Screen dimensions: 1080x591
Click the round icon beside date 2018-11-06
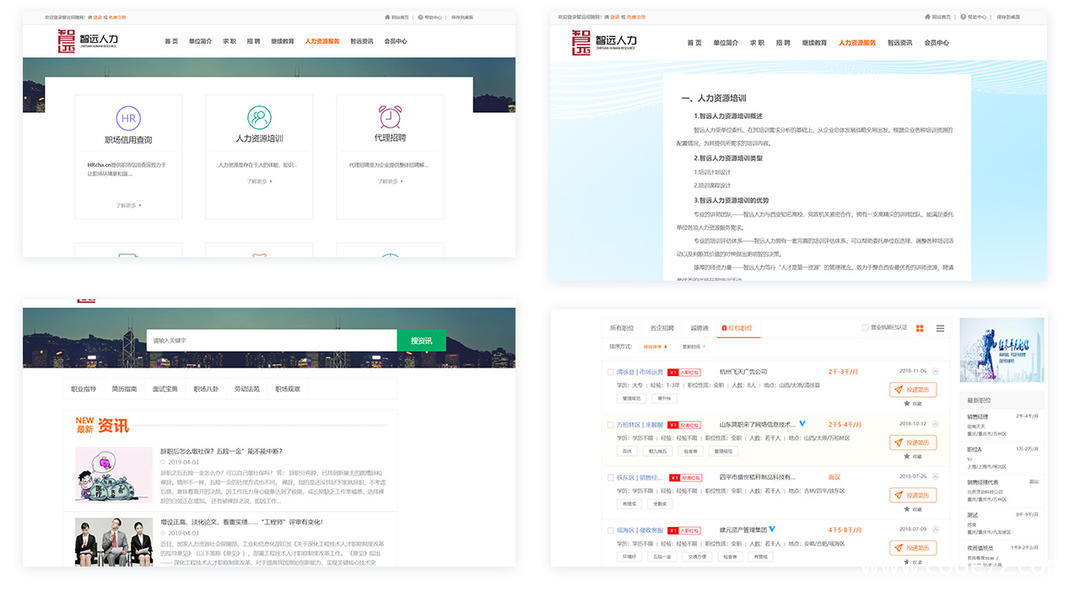pos(935,371)
